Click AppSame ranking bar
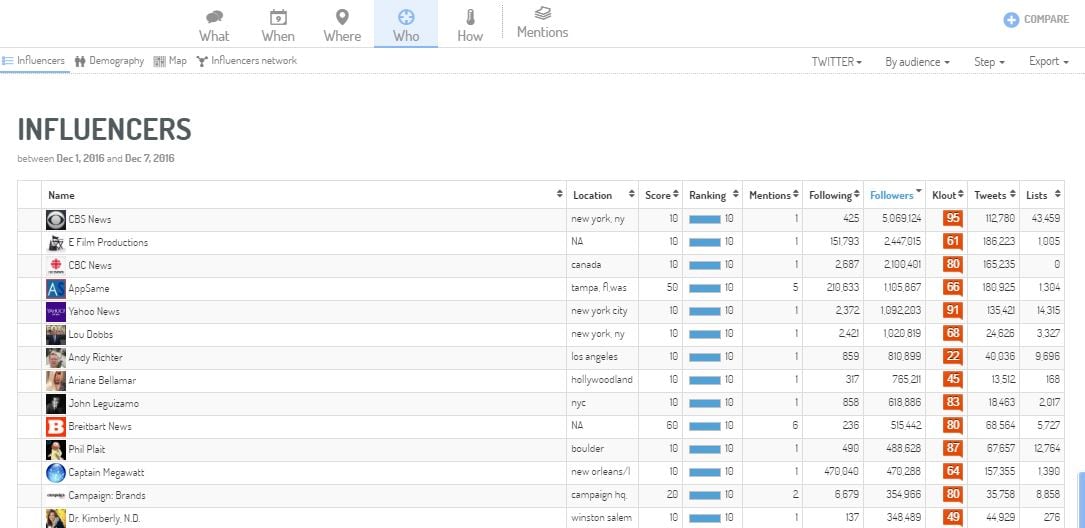 [x=705, y=289]
